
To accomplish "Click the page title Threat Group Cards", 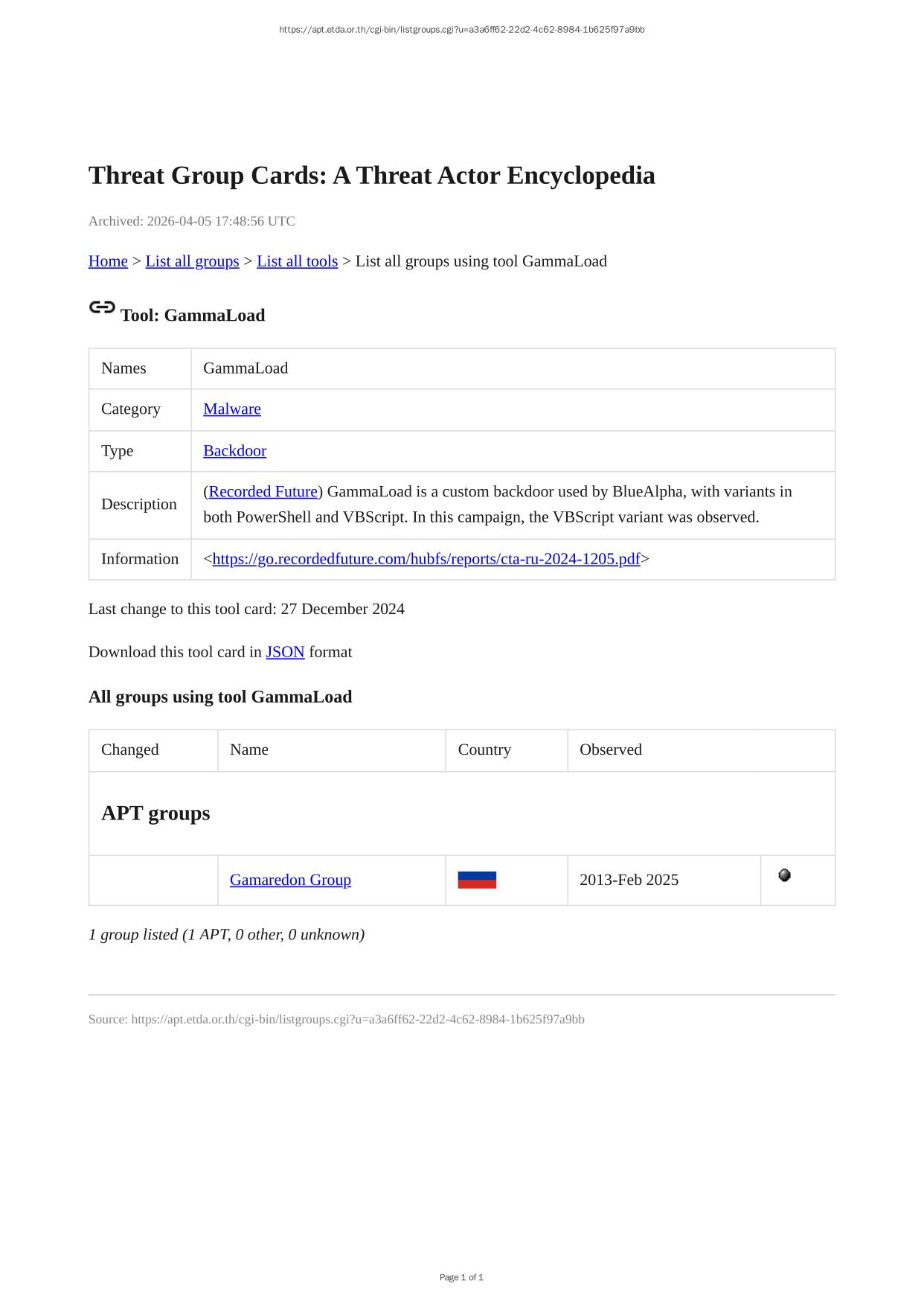I will point(371,176).
